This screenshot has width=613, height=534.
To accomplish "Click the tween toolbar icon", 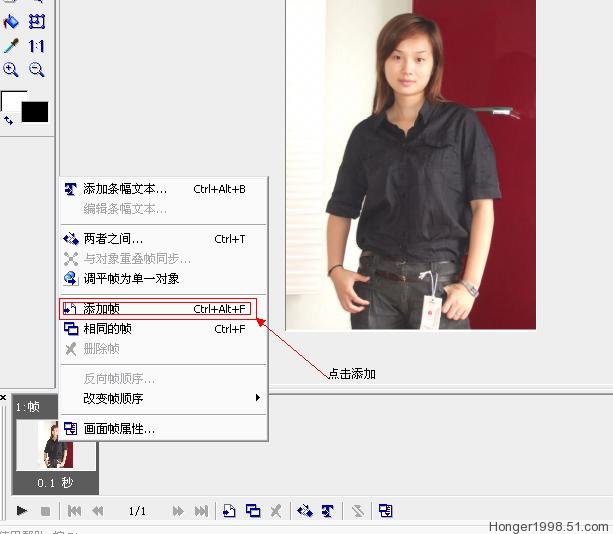I will tap(305, 511).
